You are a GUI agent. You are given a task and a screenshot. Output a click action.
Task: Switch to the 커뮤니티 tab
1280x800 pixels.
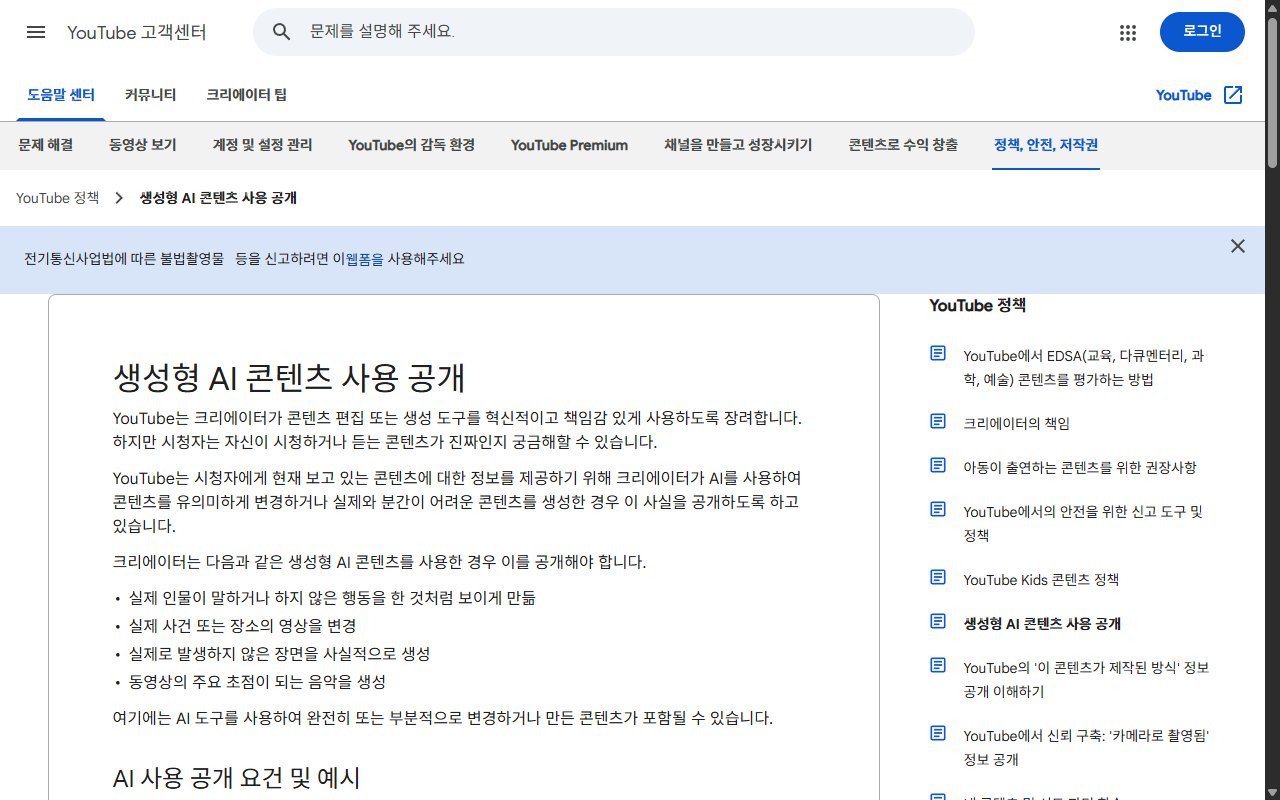point(151,95)
